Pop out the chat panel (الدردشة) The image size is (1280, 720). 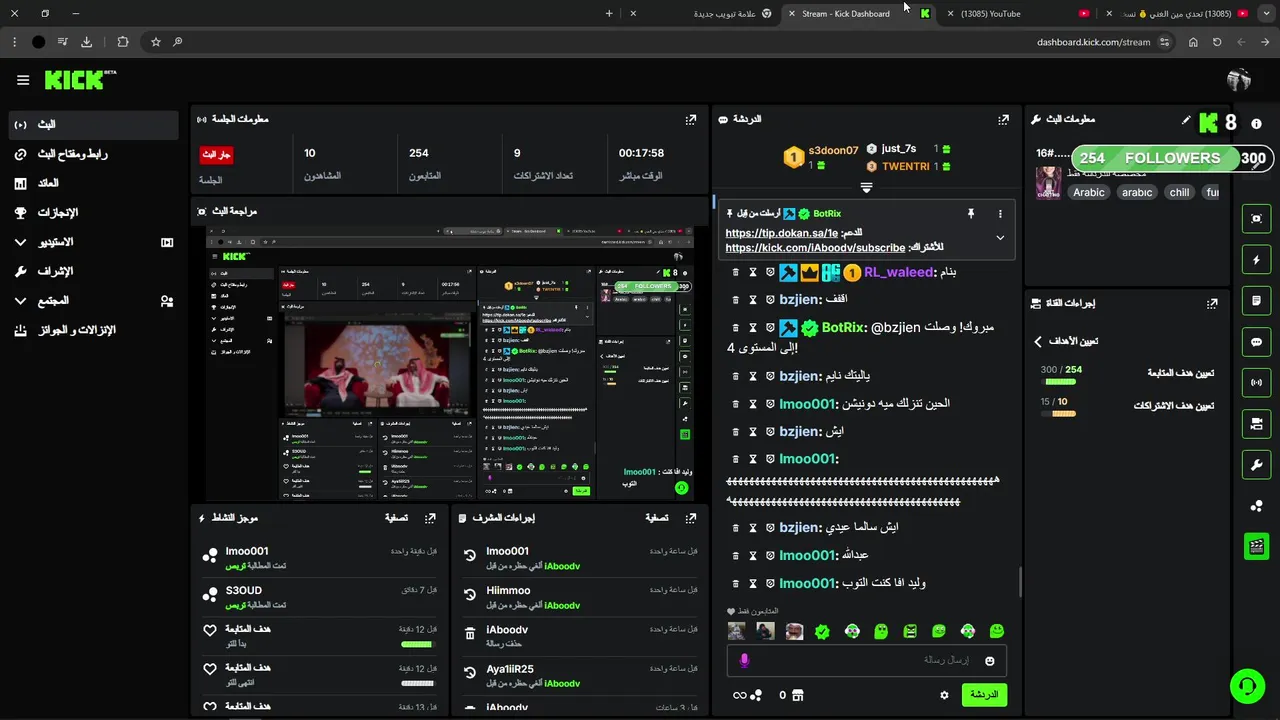(x=1004, y=119)
